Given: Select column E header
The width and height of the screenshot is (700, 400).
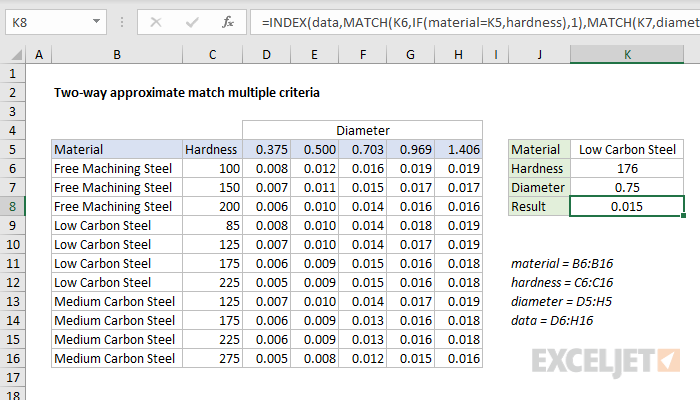Looking at the screenshot, I should [x=314, y=55].
